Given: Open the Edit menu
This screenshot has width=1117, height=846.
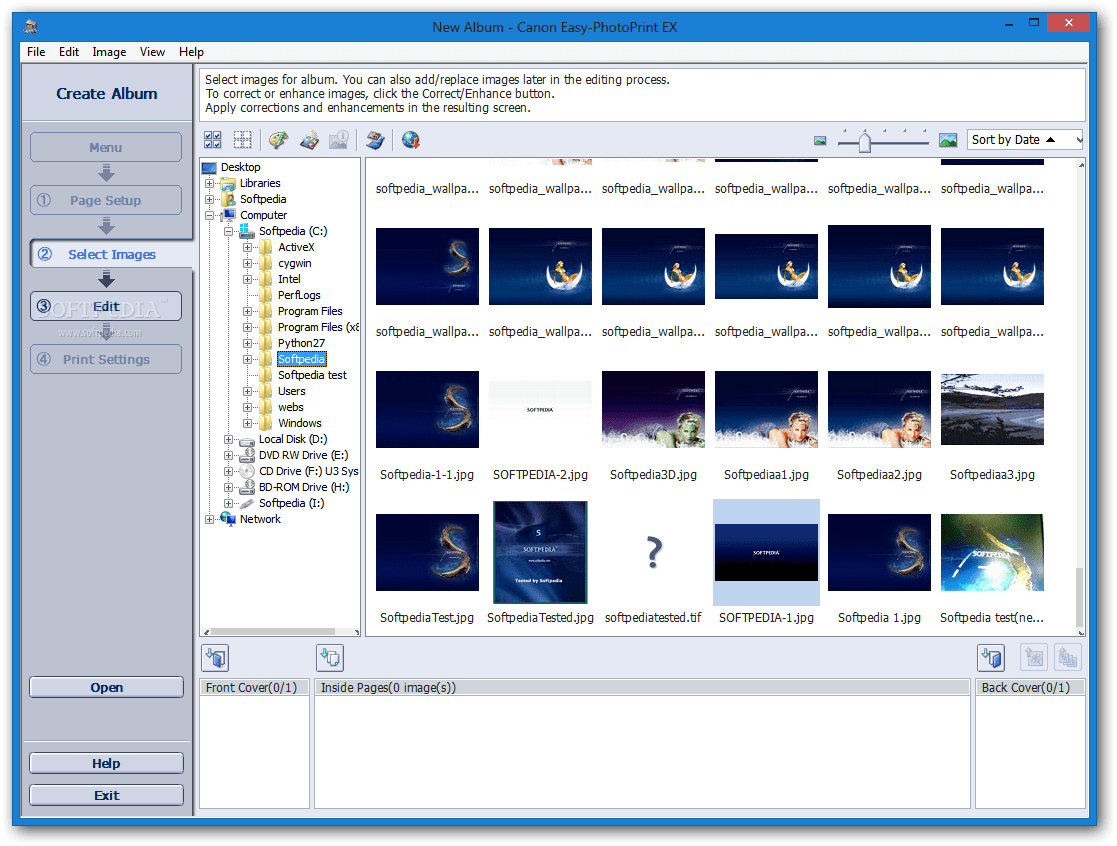Looking at the screenshot, I should [x=68, y=51].
